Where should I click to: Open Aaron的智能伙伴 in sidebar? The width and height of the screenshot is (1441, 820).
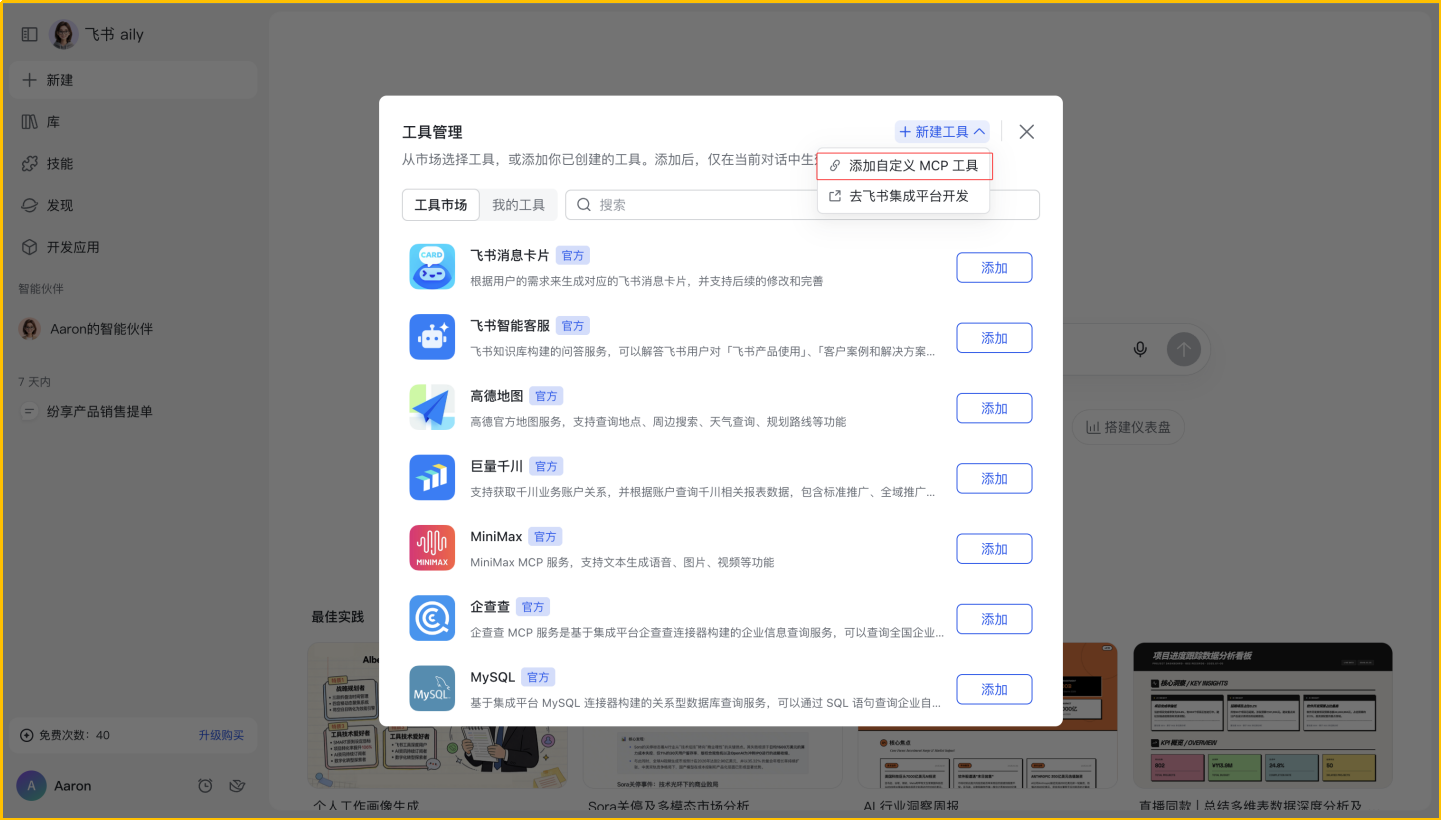134,329
